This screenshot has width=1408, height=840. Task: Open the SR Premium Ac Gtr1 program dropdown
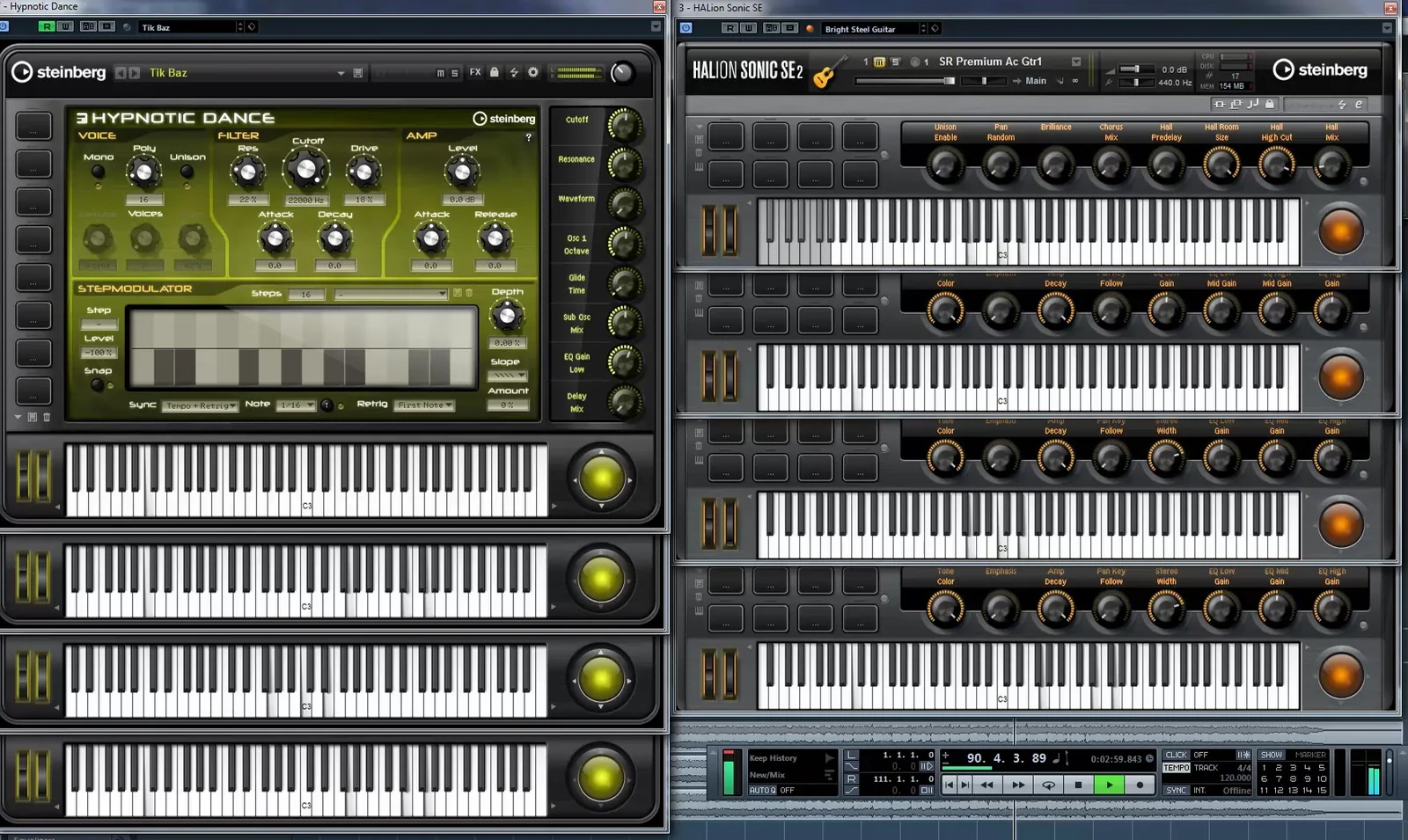[x=1075, y=62]
